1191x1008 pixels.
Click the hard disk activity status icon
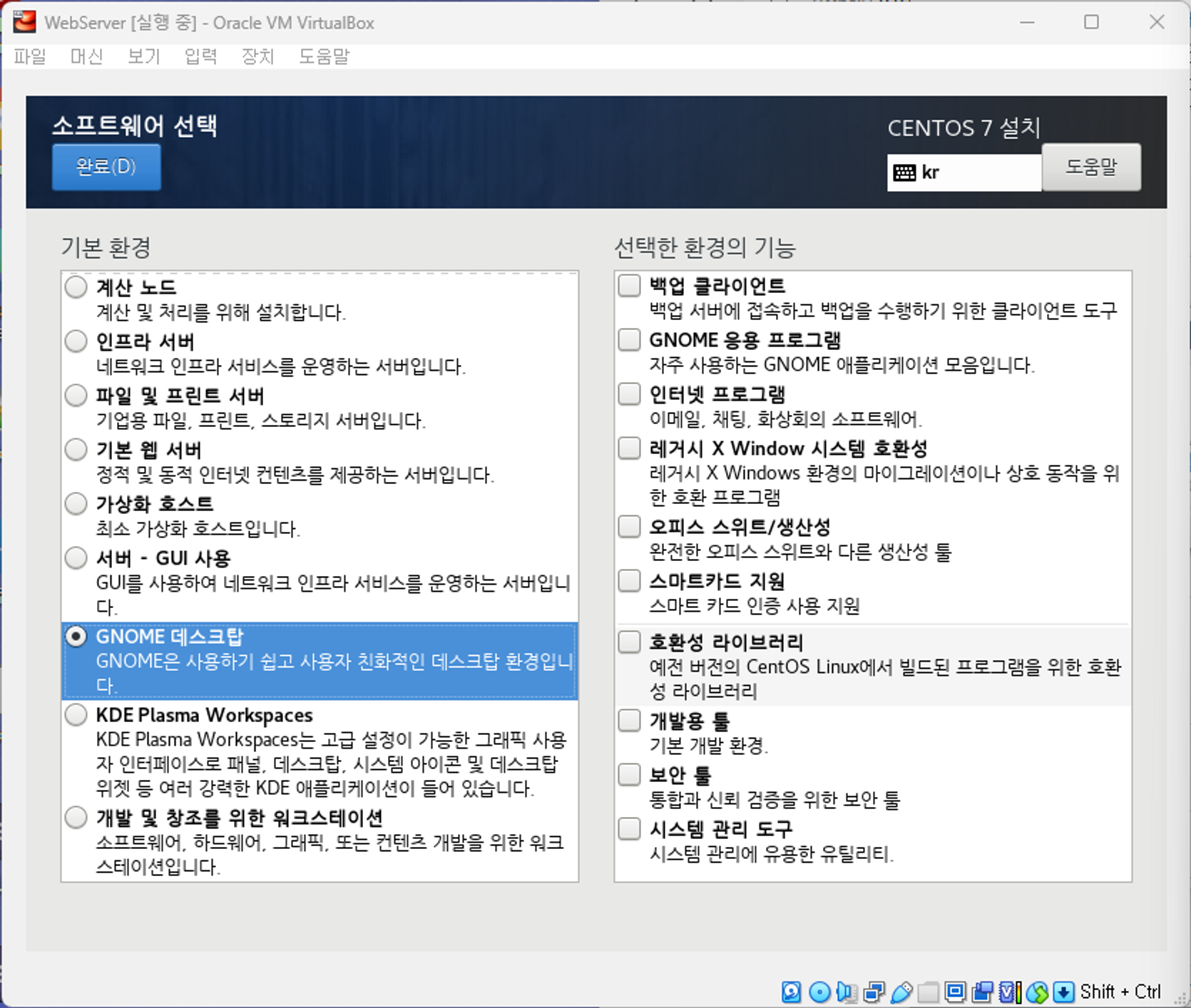pos(791,992)
